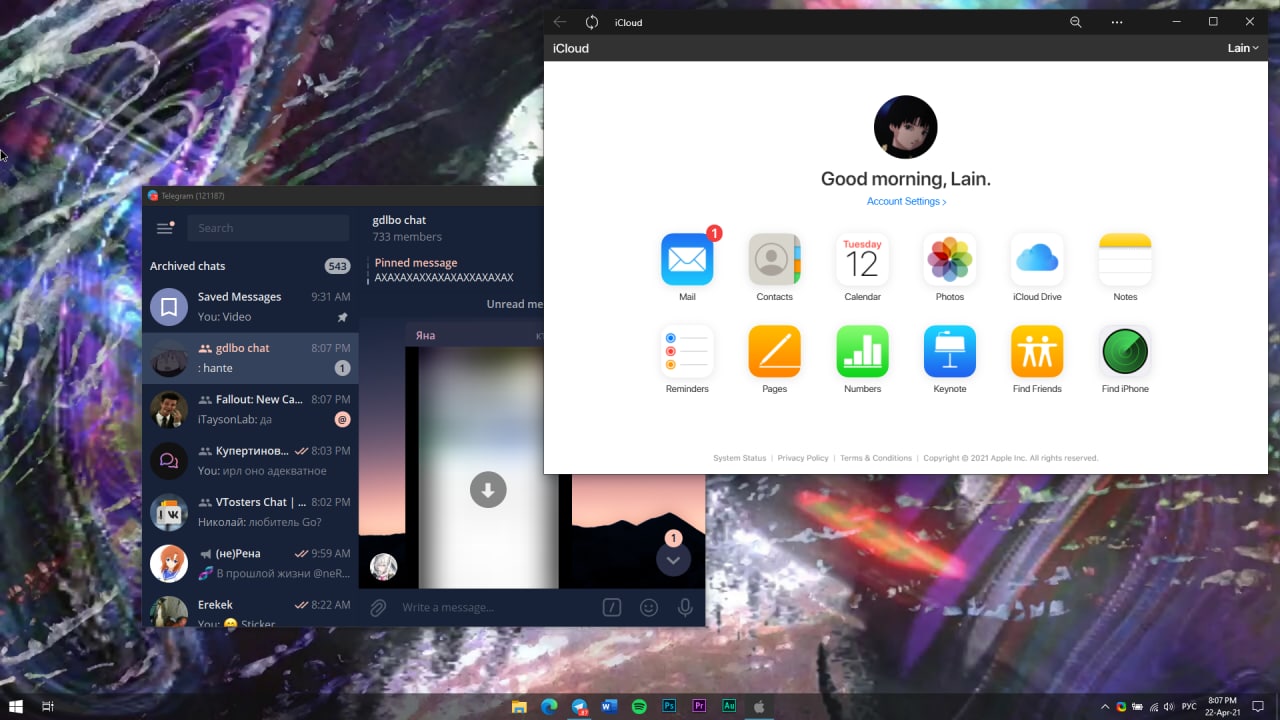
Task: Open Spotify from the taskbar
Action: click(x=639, y=706)
